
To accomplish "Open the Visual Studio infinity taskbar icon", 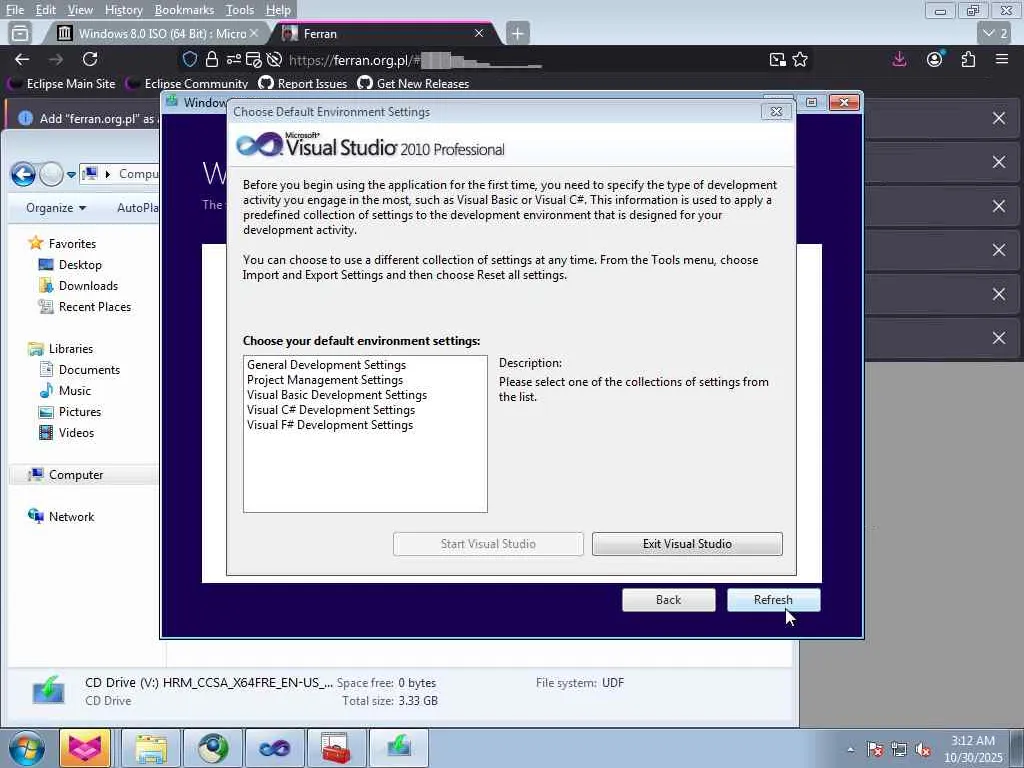I will point(274,748).
